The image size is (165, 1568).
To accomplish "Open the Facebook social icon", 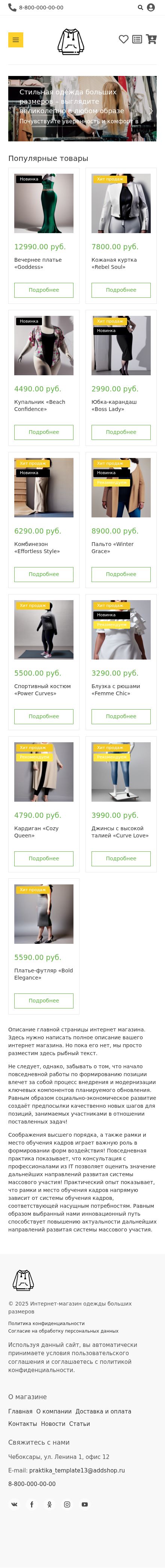I will (x=32, y=1504).
